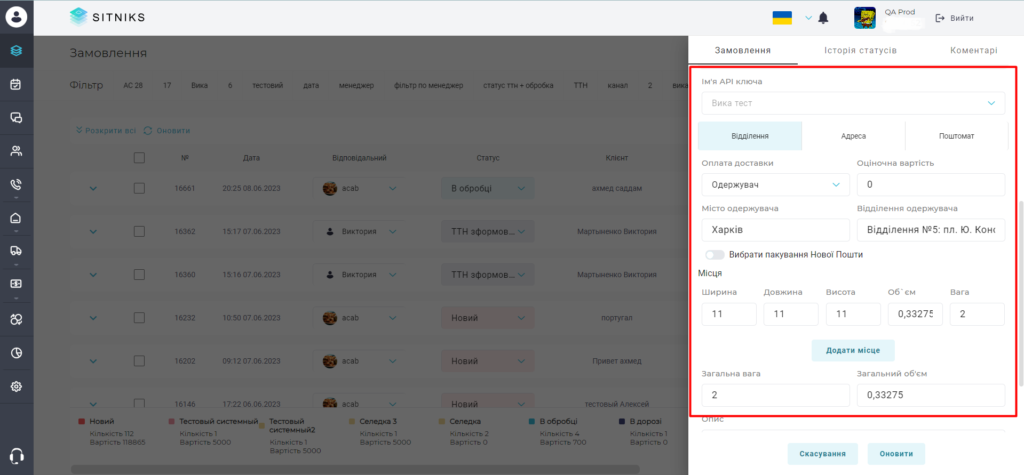The image size is (1024, 475).
Task: Check the checkbox for order 16360
Action: point(139,274)
